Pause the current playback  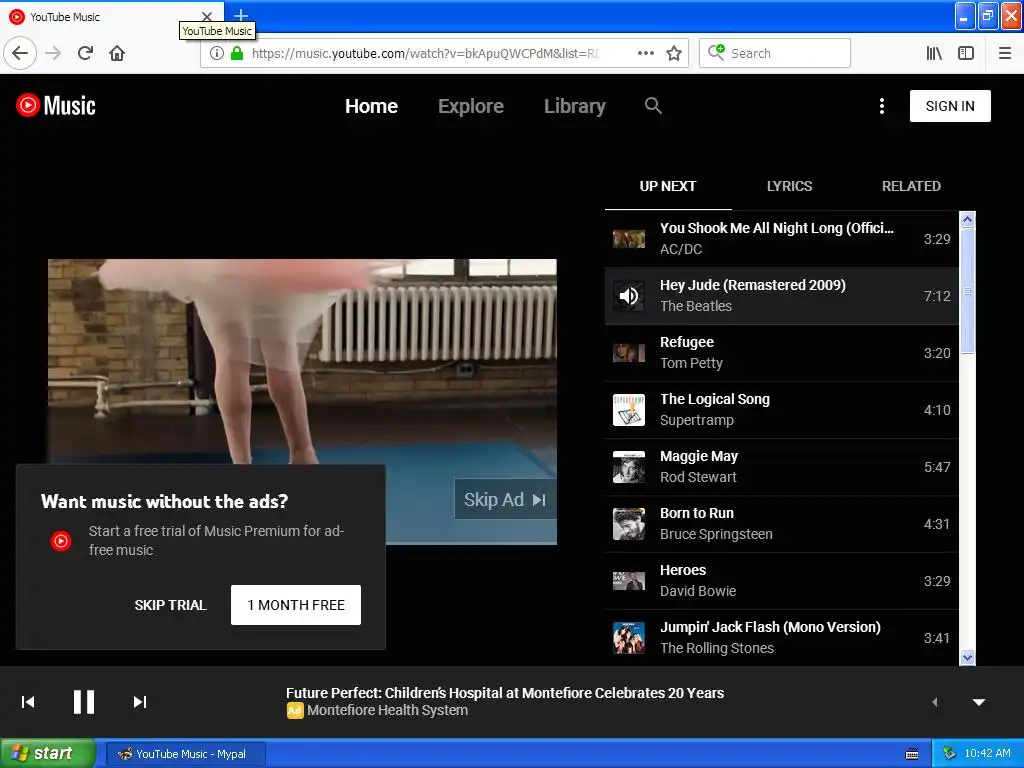click(84, 702)
